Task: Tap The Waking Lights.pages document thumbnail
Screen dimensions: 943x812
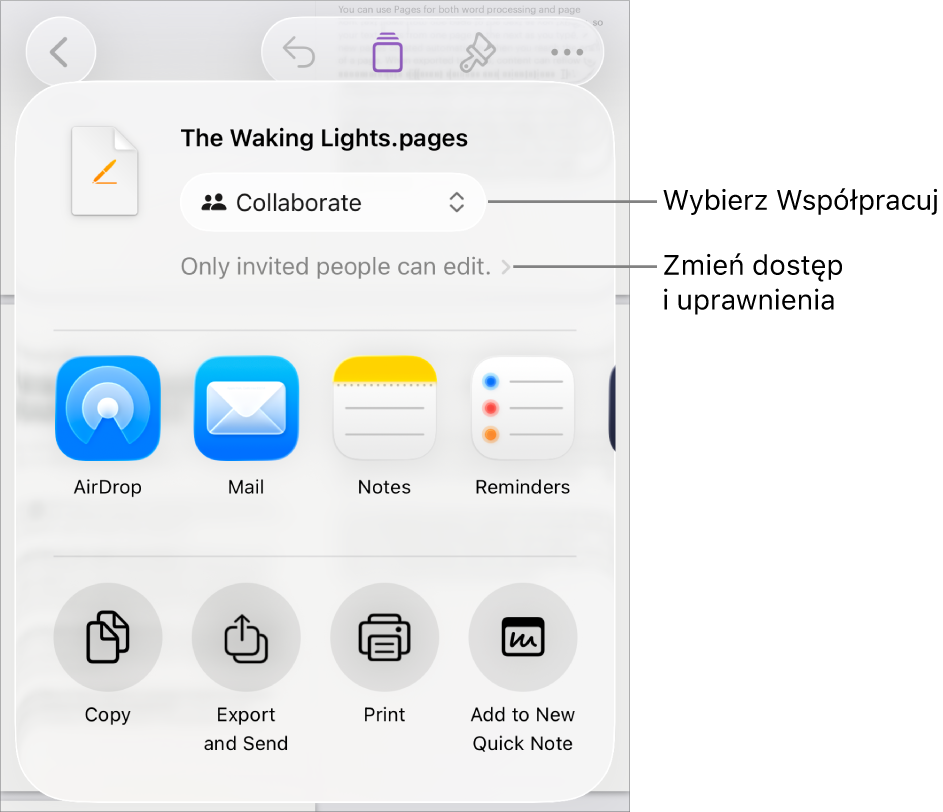Action: 105,171
